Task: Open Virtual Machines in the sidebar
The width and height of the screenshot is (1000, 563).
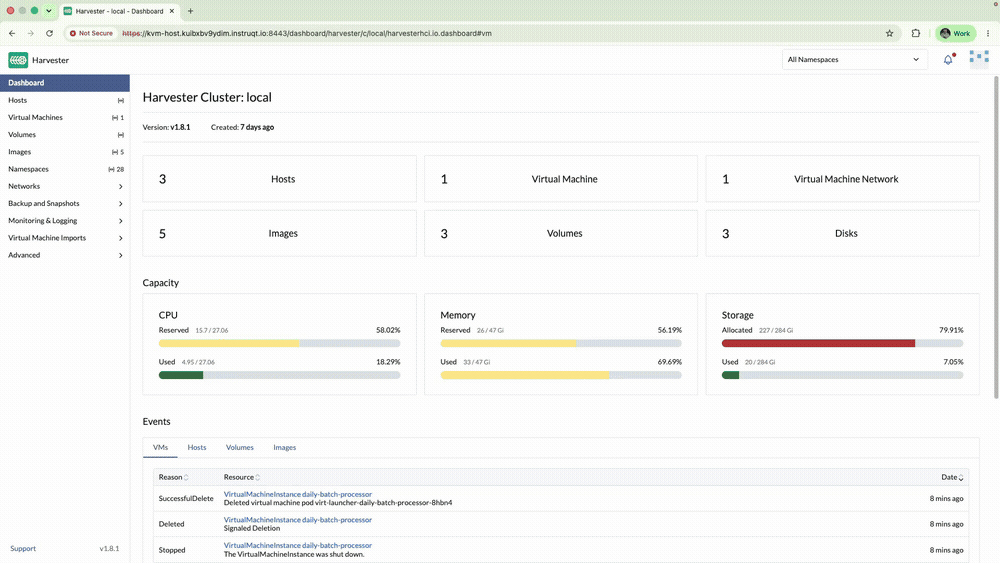Action: (x=64, y=117)
